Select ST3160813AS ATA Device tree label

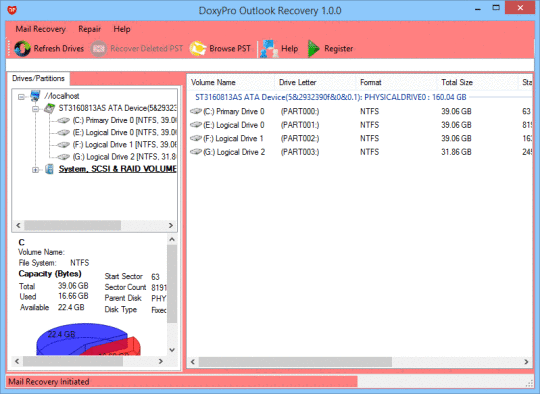(117, 108)
